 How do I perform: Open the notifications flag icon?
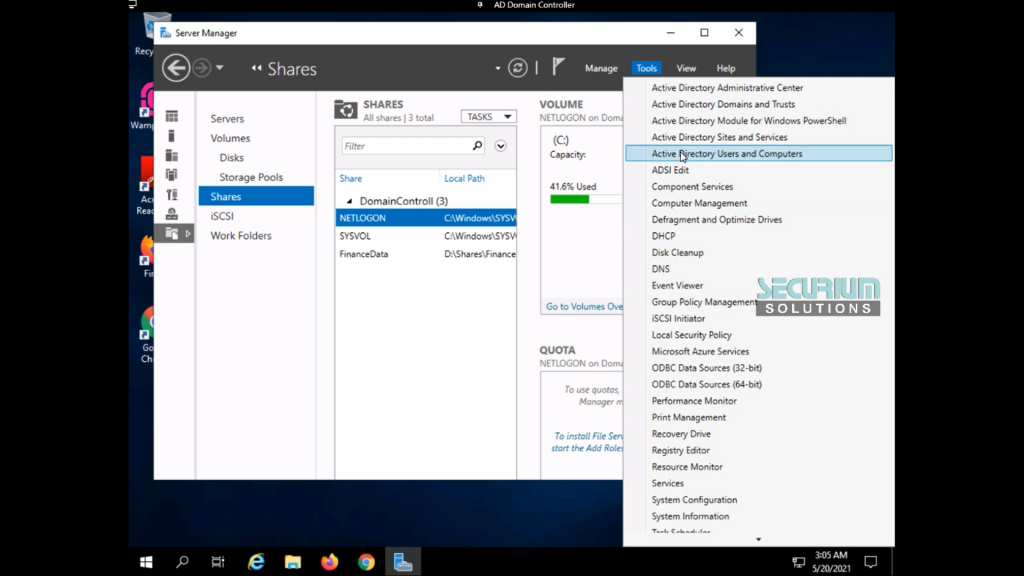[x=558, y=67]
